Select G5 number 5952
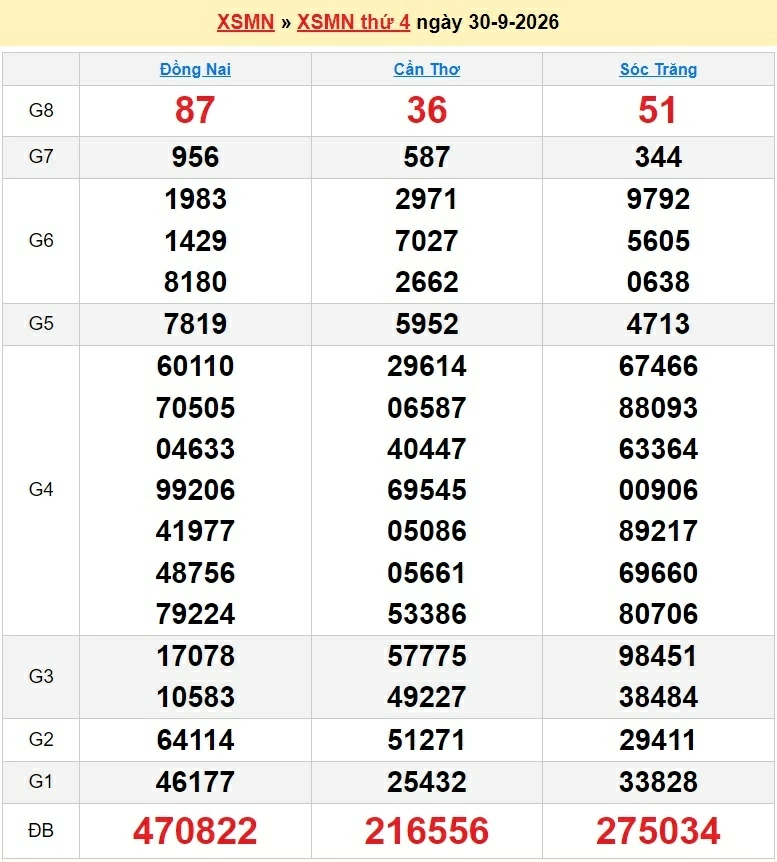The image size is (777, 862). point(427,324)
